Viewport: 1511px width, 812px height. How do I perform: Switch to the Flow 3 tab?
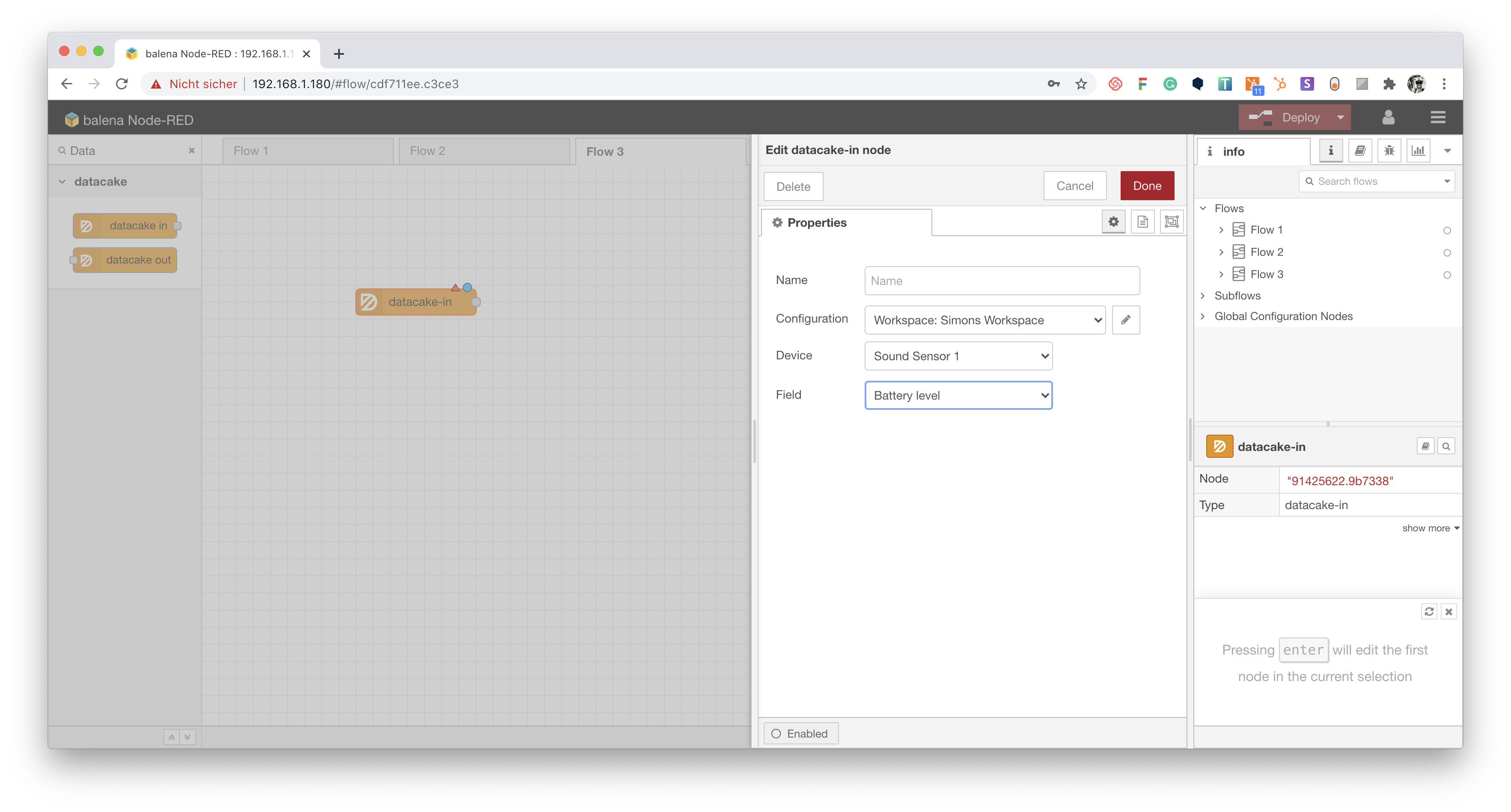661,151
